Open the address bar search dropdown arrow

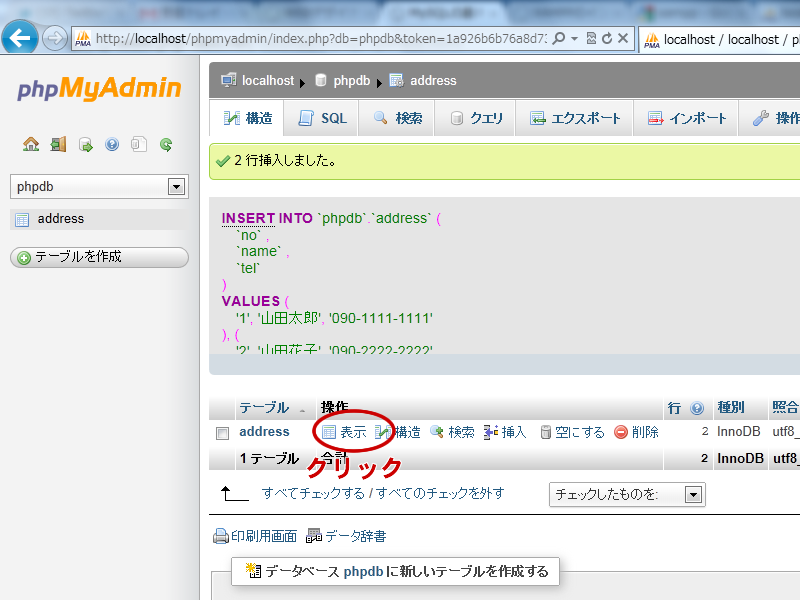[573, 39]
